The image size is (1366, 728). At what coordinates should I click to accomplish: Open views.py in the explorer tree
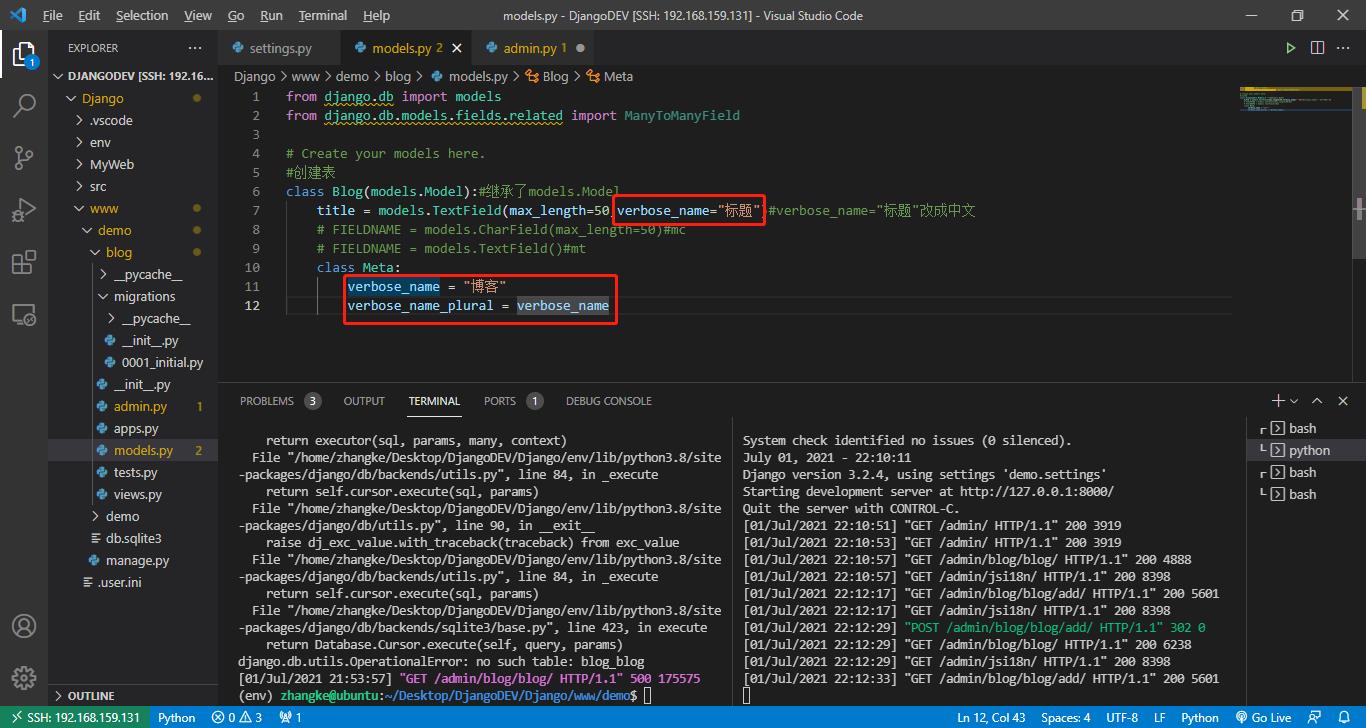pyautogui.click(x=133, y=494)
